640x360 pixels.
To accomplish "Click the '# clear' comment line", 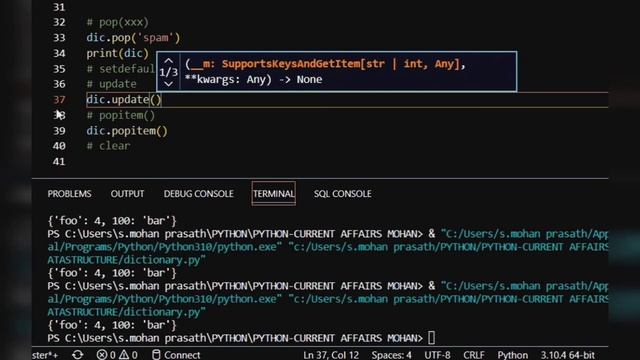I will [108, 146].
